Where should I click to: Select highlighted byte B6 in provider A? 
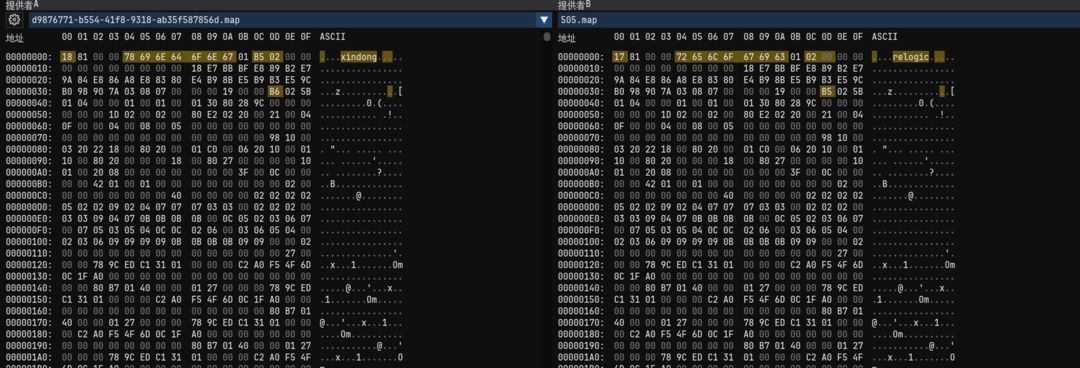(x=275, y=91)
